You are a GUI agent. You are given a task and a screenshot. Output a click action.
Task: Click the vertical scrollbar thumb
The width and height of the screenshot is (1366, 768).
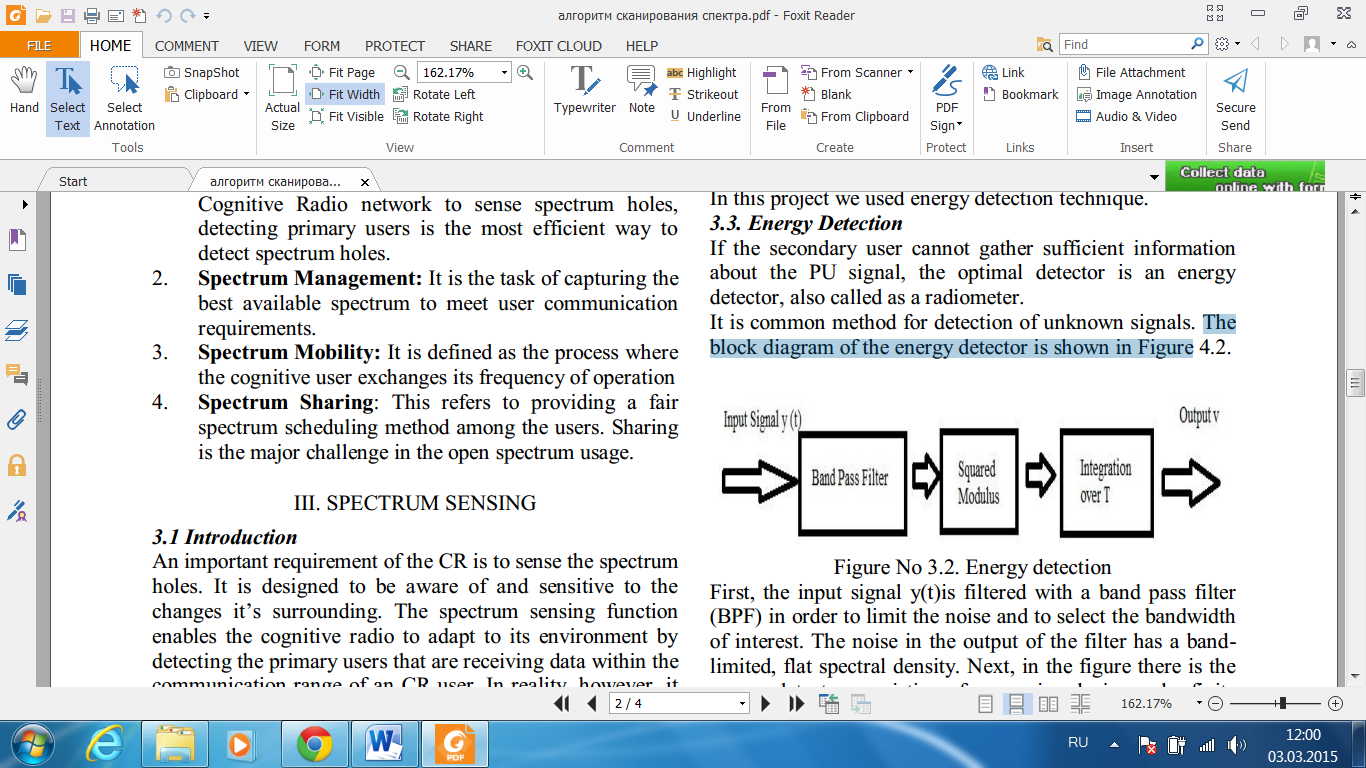tap(1356, 383)
